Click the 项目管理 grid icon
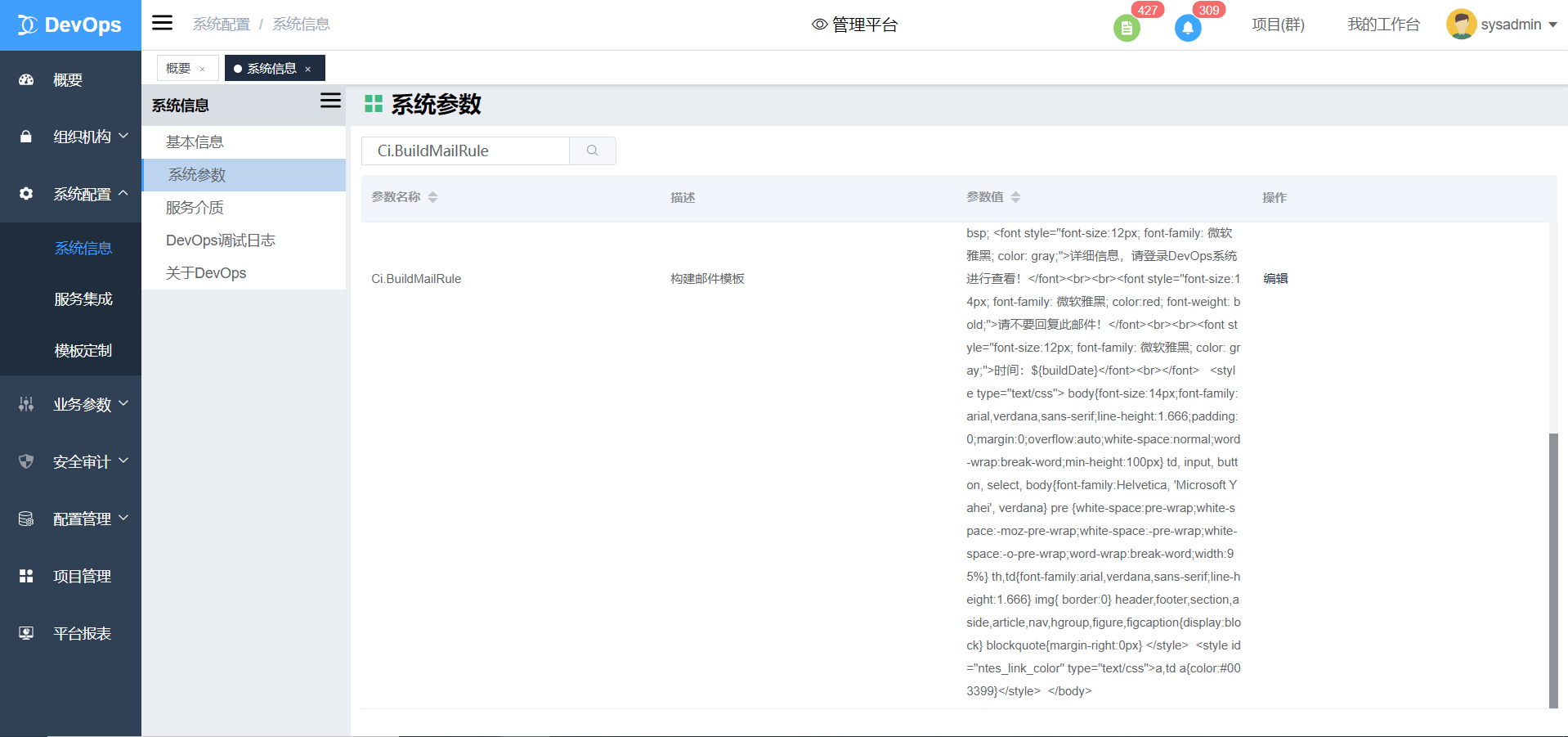This screenshot has width=1568, height=737. pyautogui.click(x=26, y=576)
